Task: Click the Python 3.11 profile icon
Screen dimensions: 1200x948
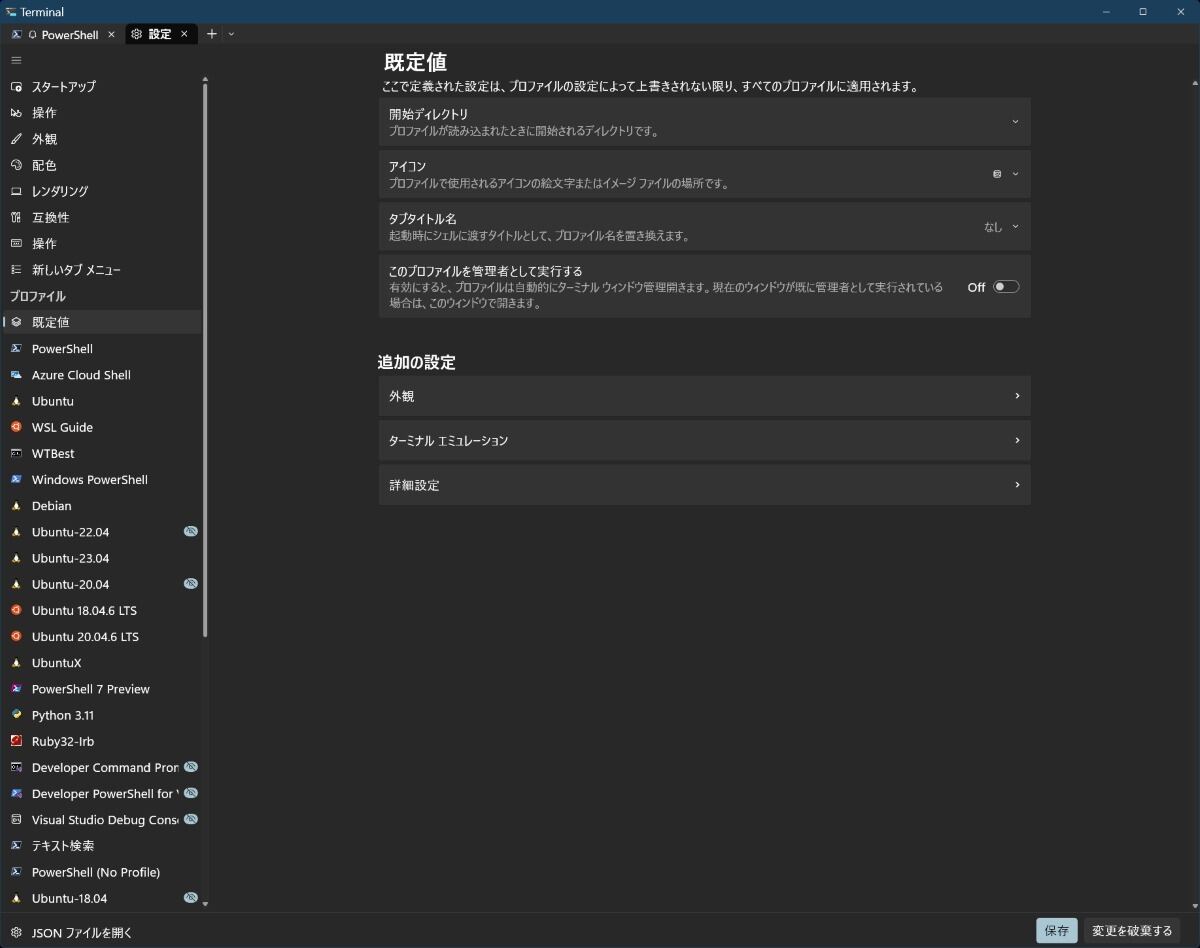Action: click(x=16, y=715)
